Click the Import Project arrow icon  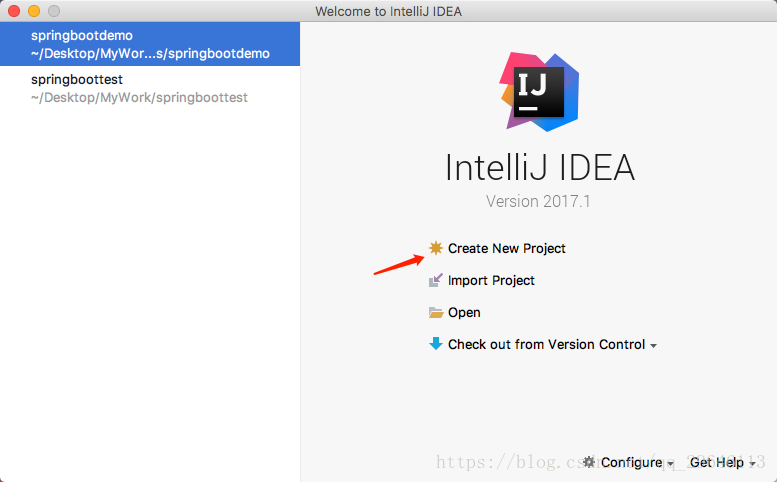point(436,280)
